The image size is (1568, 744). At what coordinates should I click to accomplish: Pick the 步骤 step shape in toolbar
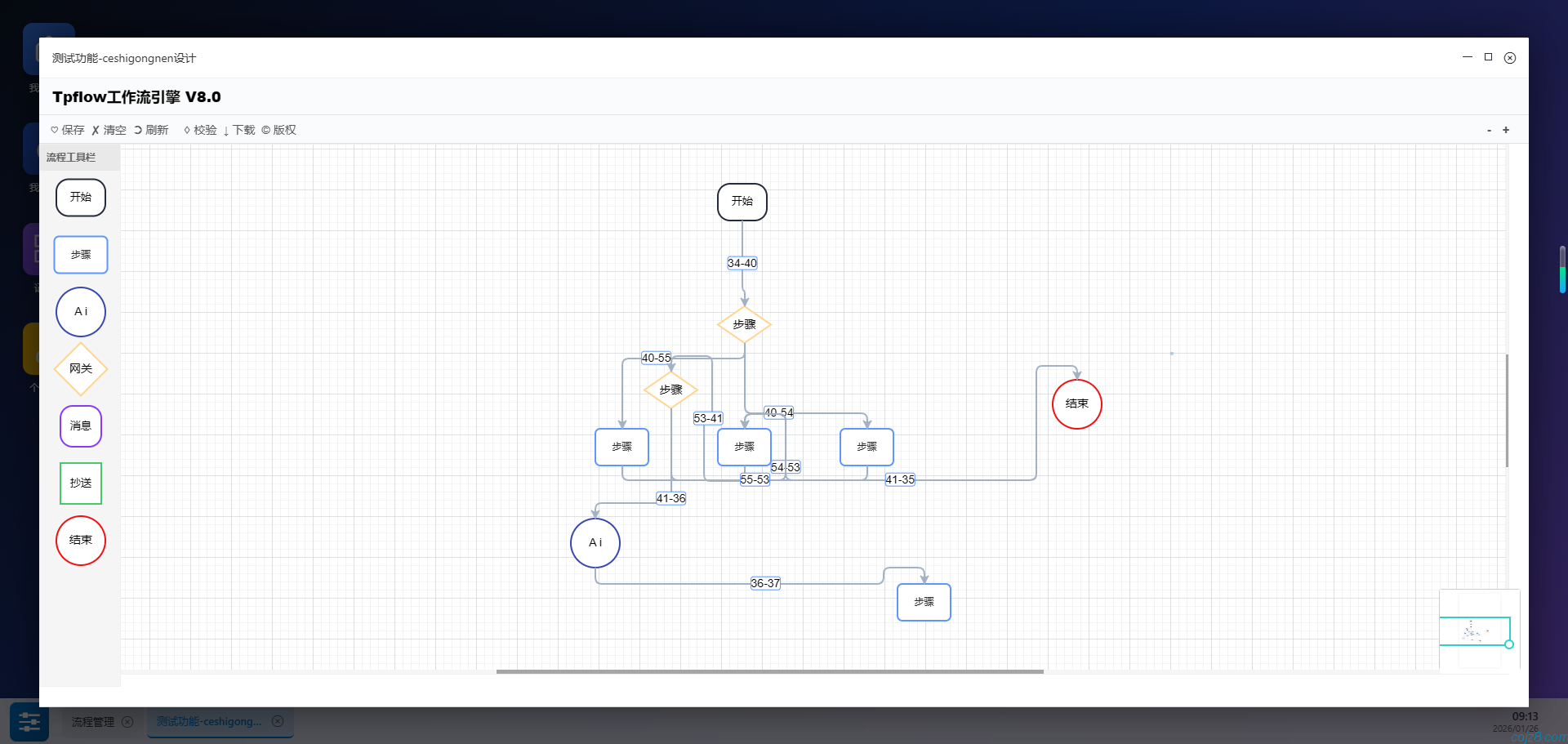[81, 255]
